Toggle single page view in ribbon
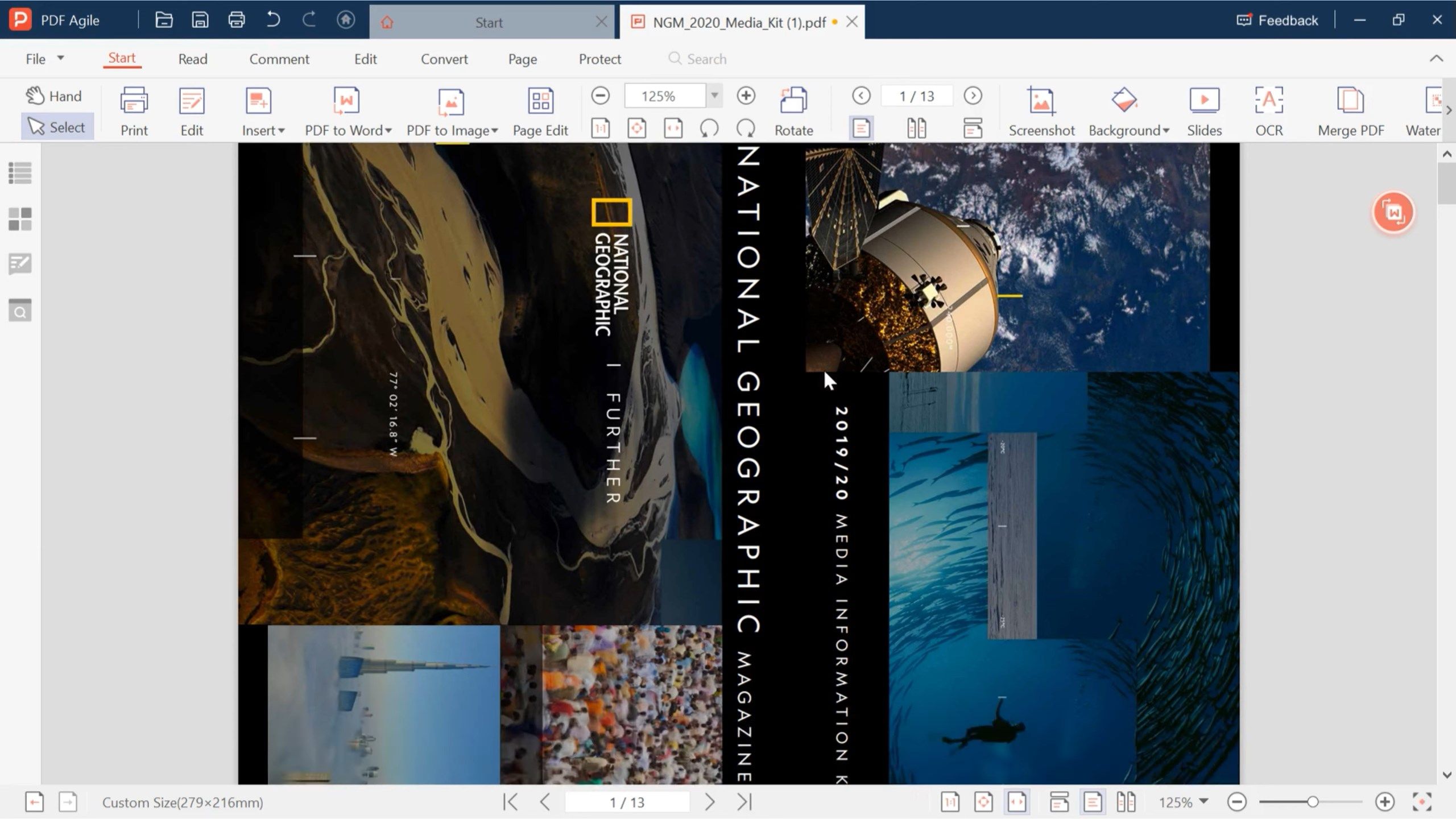Screen dimensions: 1456x819 (x=861, y=129)
